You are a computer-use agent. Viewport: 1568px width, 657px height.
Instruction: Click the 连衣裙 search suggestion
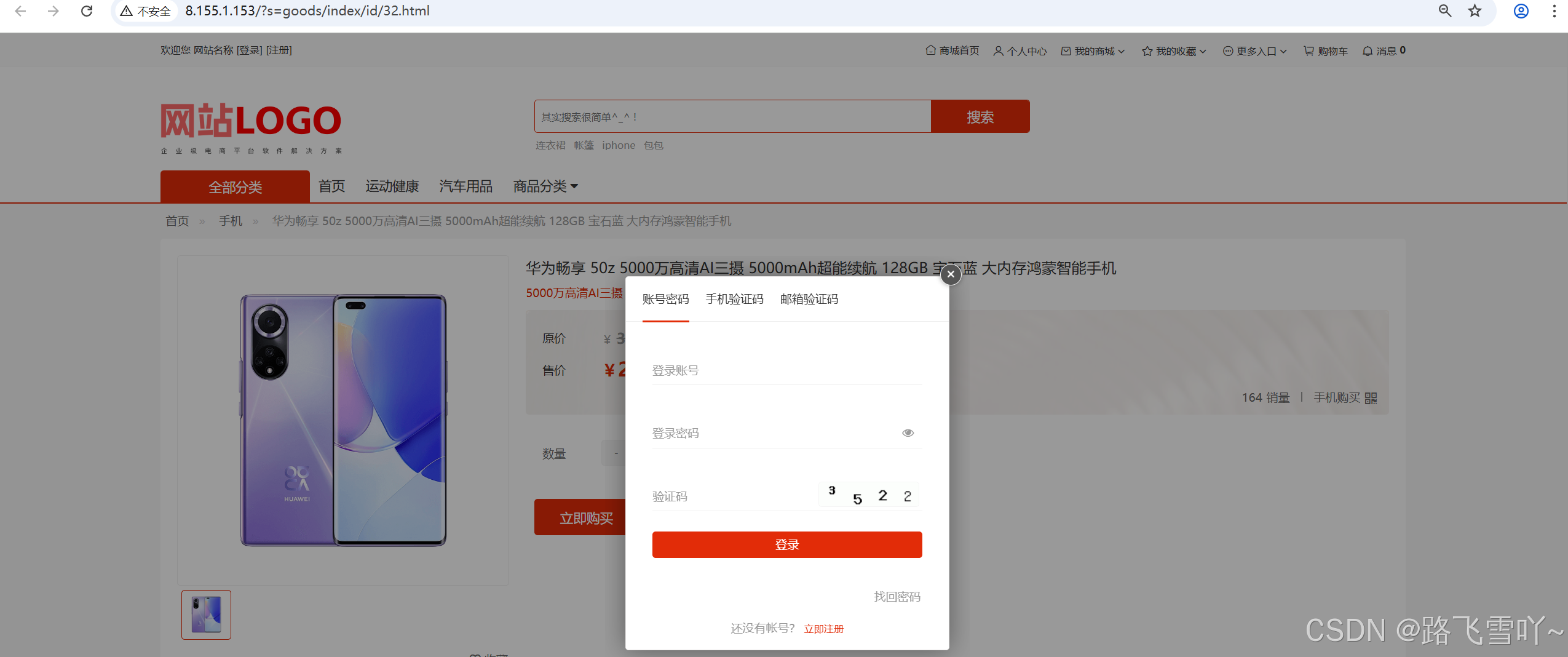(x=550, y=145)
